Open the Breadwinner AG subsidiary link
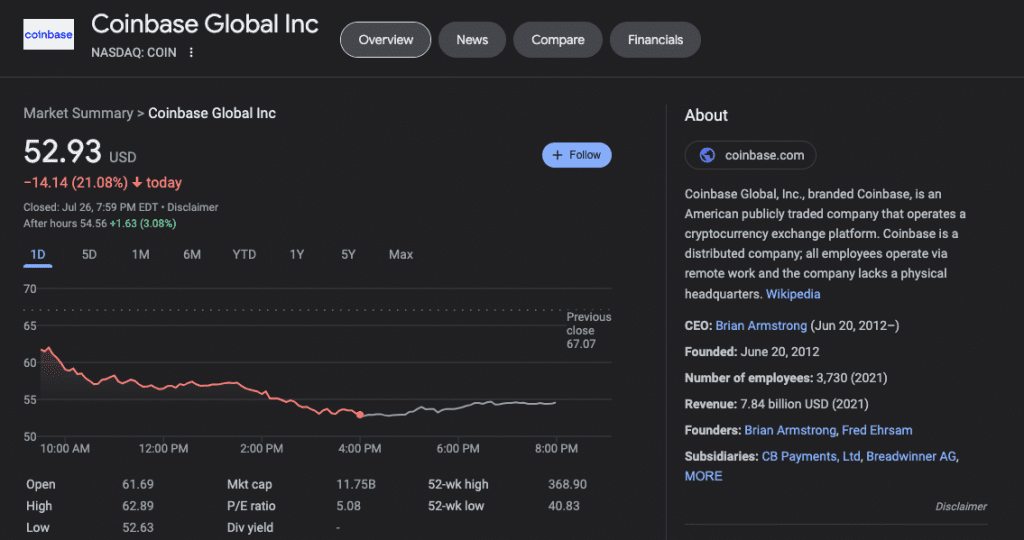 point(911,456)
